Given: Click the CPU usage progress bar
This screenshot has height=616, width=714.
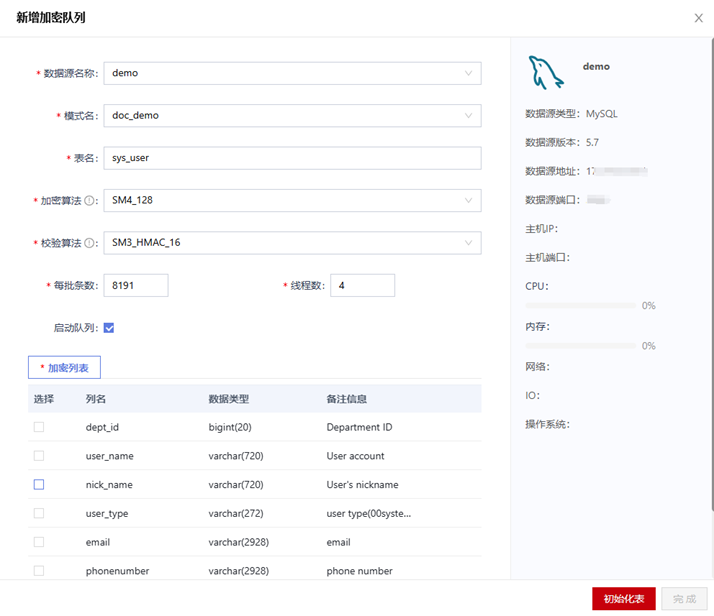Looking at the screenshot, I should click(580, 305).
